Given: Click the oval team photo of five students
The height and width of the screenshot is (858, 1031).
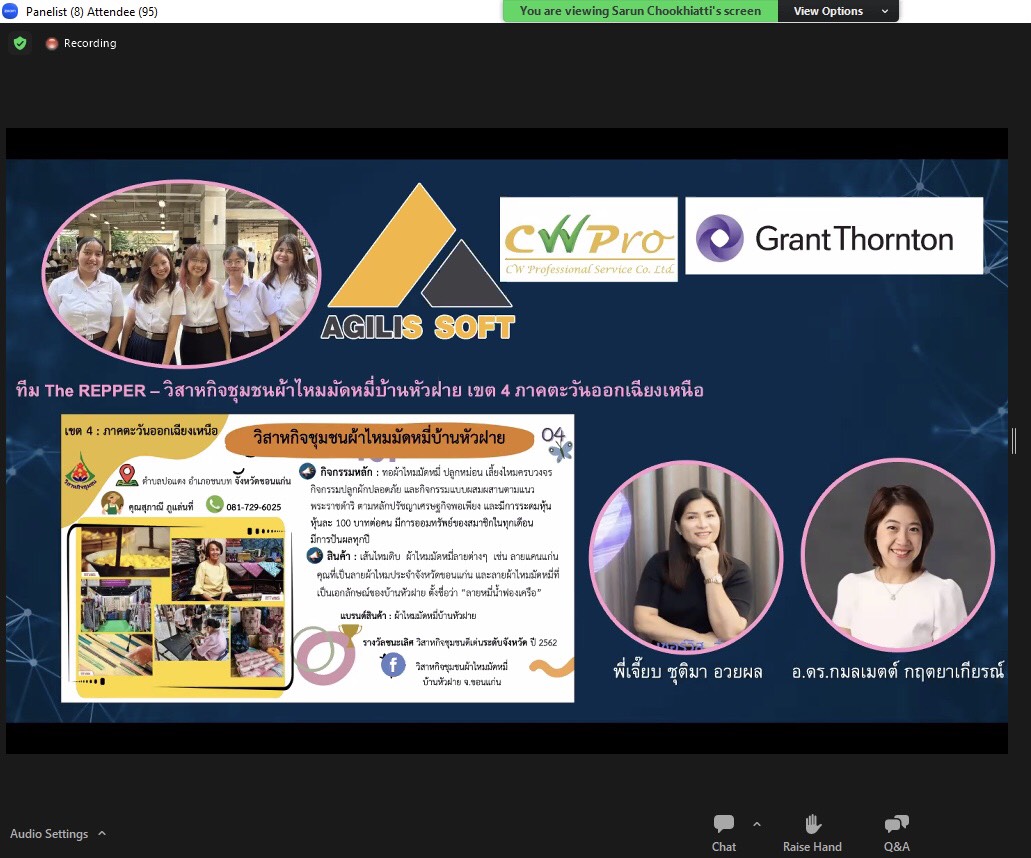Looking at the screenshot, I should click(181, 273).
